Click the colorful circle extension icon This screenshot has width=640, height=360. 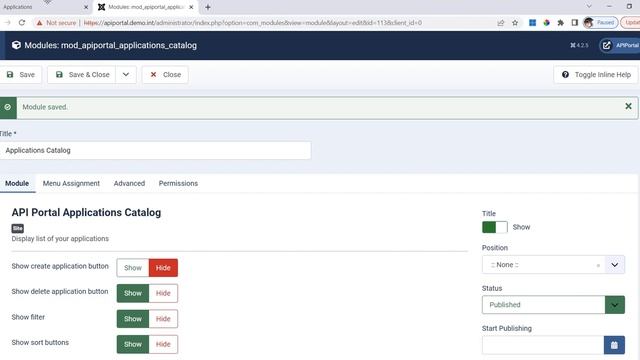[547, 23]
